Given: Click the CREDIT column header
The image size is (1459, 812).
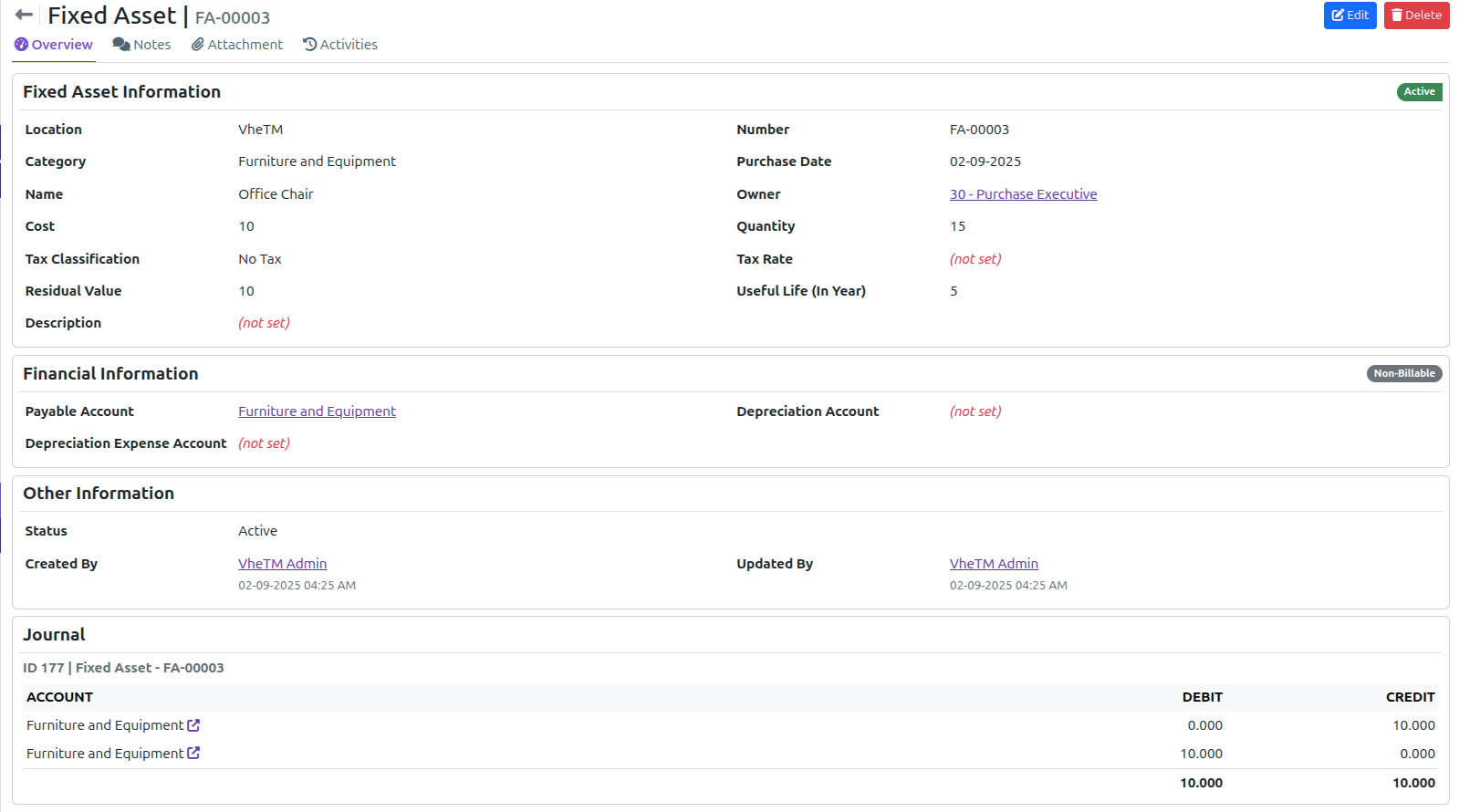Looking at the screenshot, I should click(1410, 697).
